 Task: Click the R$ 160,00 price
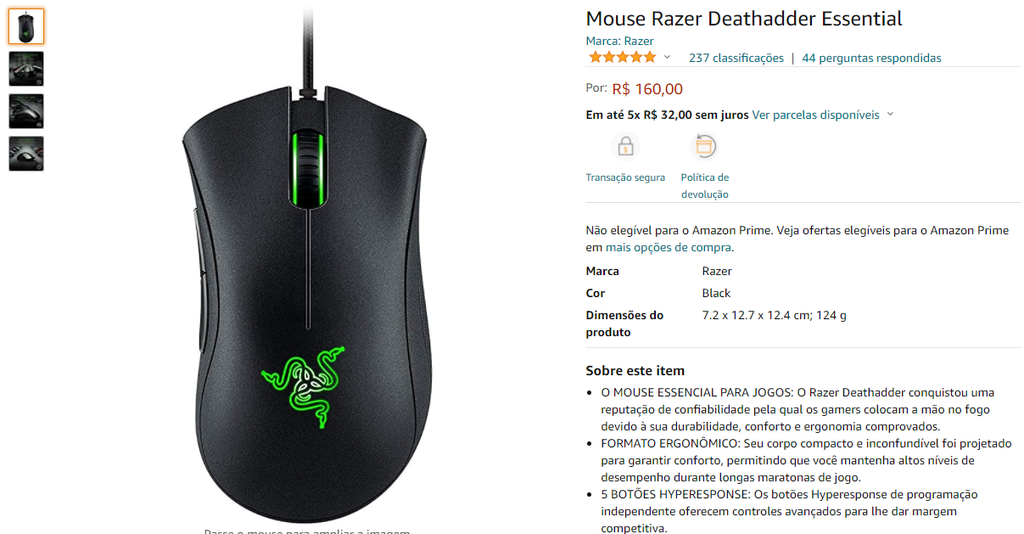point(647,89)
